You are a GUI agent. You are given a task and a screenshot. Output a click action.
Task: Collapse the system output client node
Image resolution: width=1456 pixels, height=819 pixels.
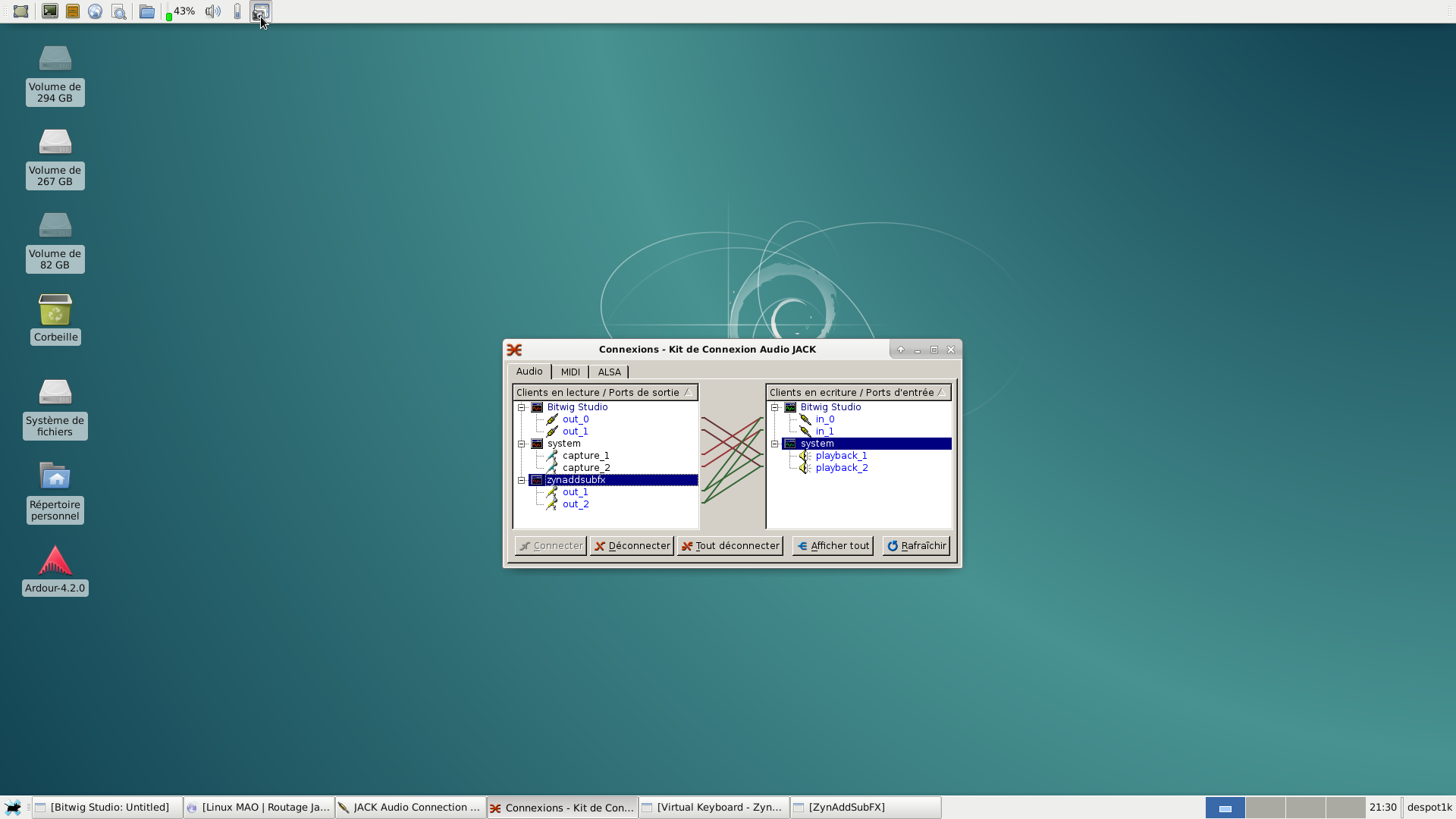coord(522,444)
